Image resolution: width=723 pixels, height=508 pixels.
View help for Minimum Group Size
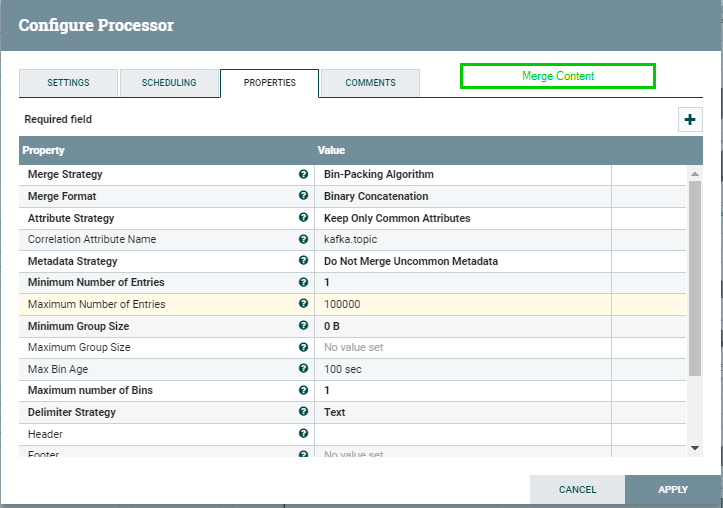click(x=303, y=325)
